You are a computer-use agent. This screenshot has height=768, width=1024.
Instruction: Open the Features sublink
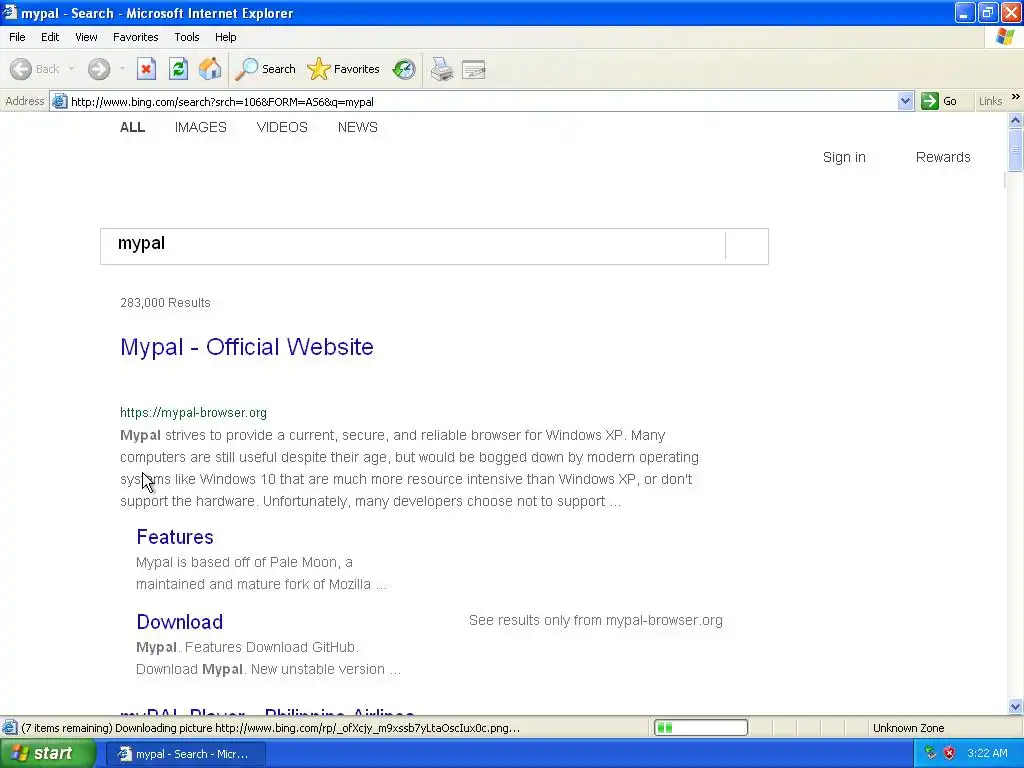point(175,537)
